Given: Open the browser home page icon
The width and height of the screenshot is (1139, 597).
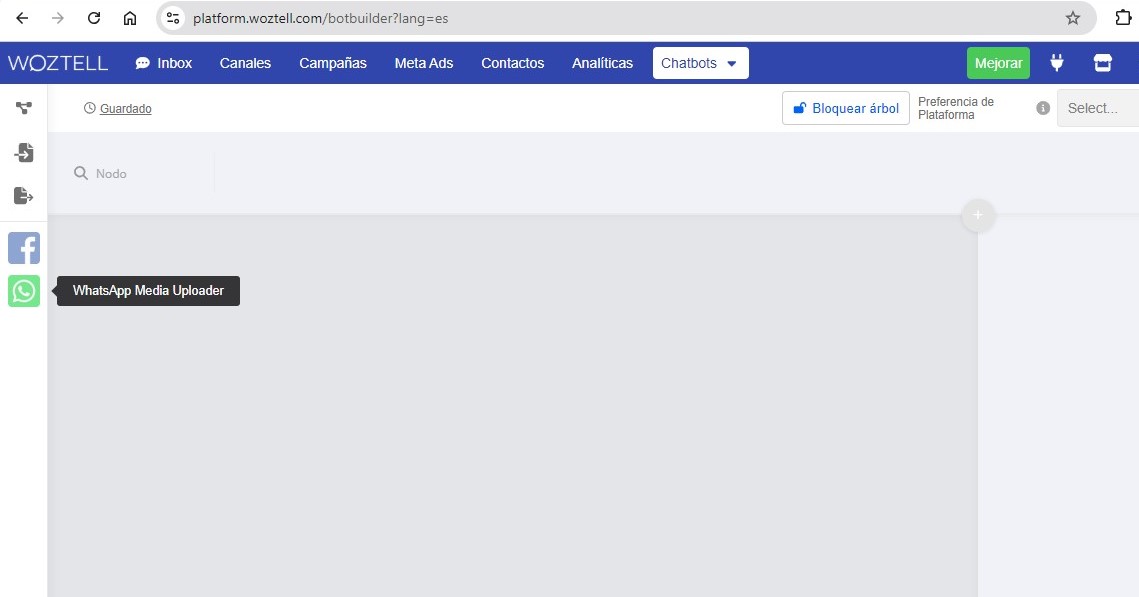Looking at the screenshot, I should coord(129,18).
